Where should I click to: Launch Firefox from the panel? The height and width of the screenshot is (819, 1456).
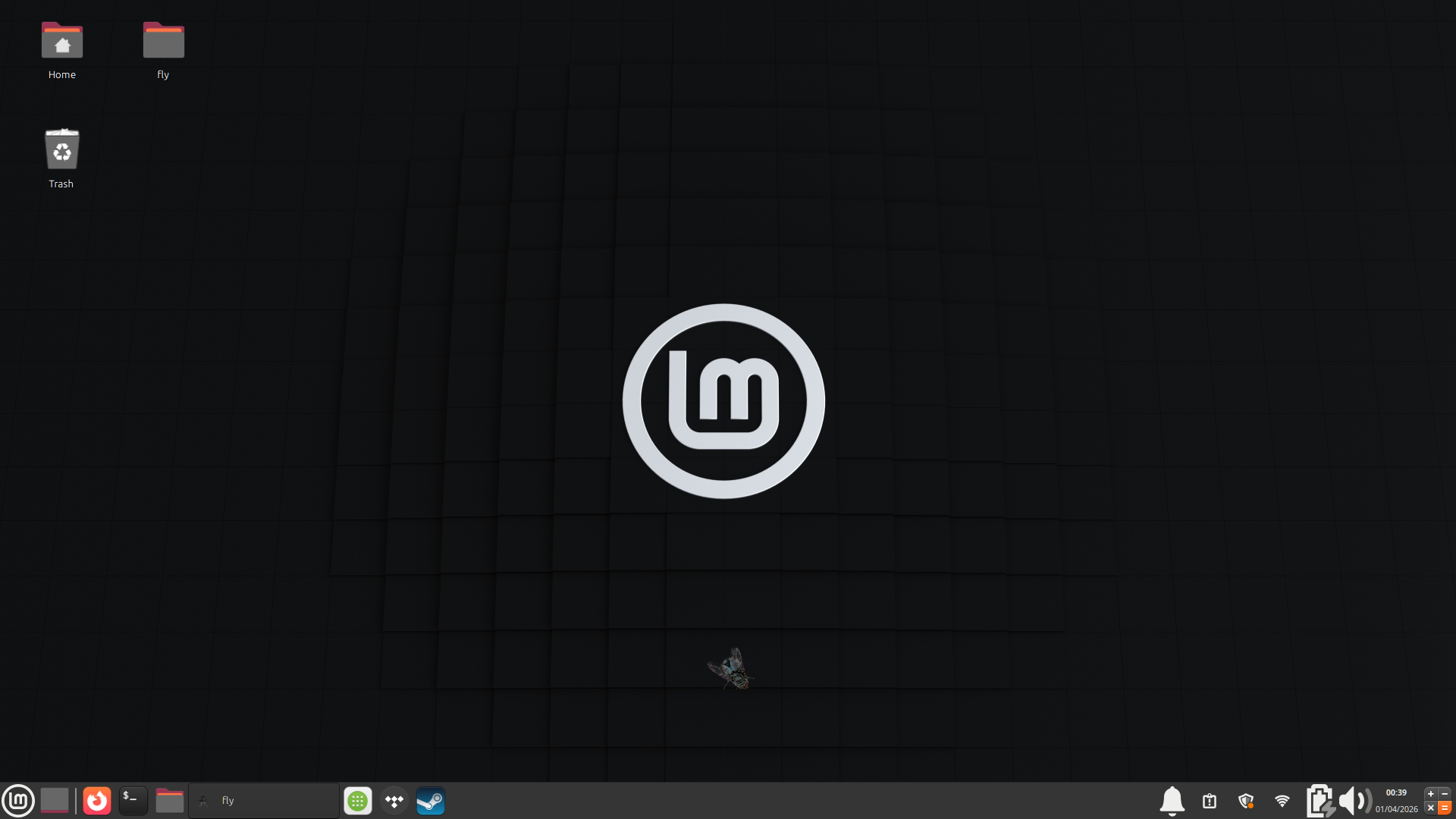coord(96,800)
